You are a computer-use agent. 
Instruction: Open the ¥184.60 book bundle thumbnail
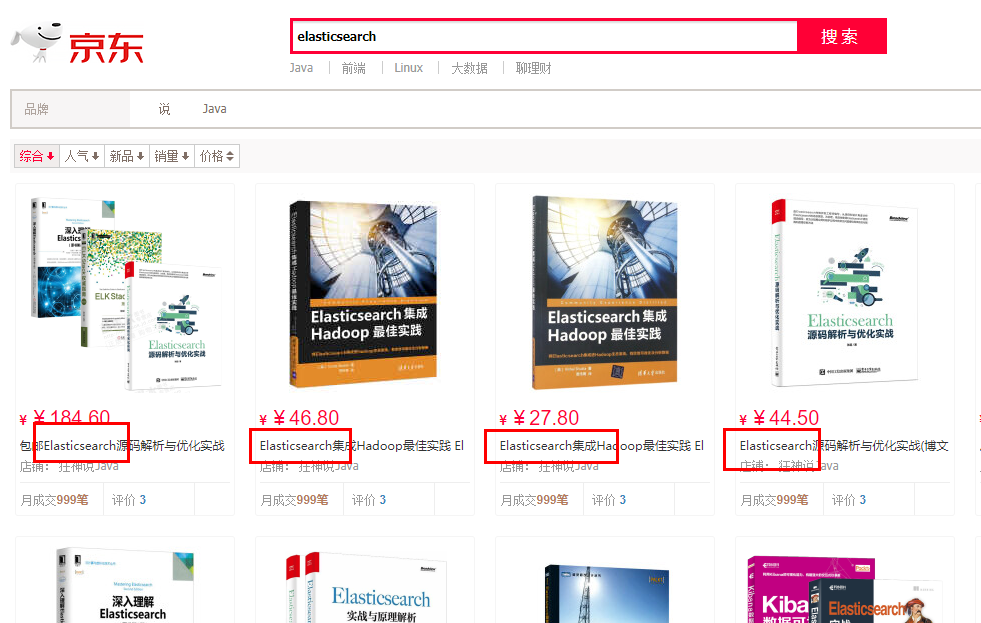(x=126, y=294)
